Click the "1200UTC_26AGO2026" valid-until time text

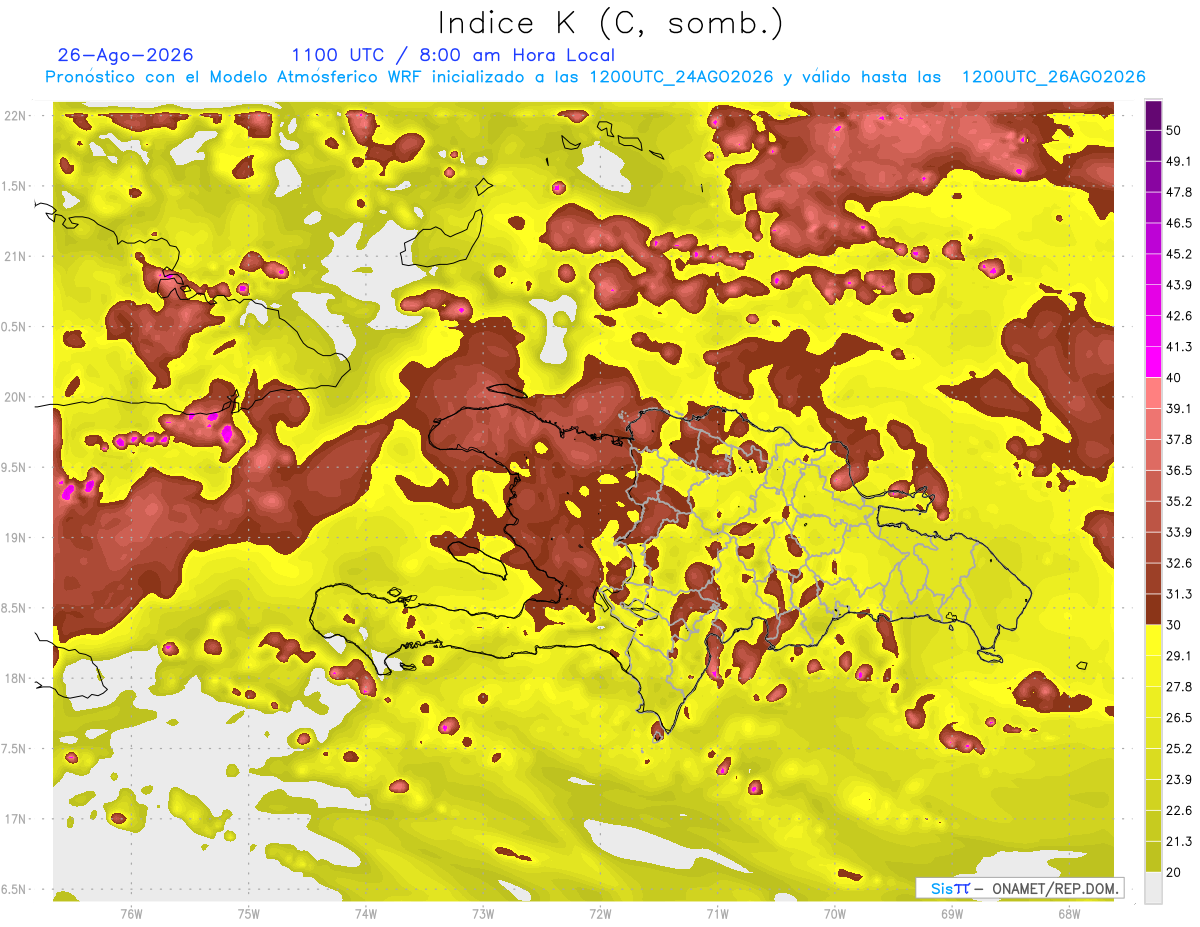[x=1053, y=77]
